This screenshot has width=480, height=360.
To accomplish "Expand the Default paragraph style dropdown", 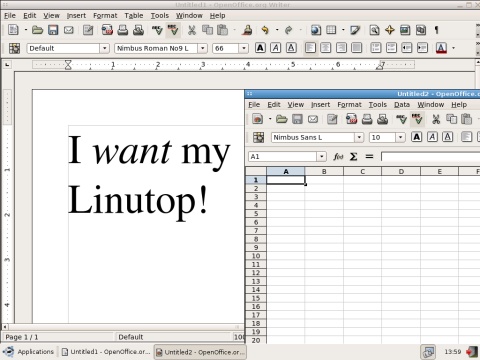I will point(104,48).
